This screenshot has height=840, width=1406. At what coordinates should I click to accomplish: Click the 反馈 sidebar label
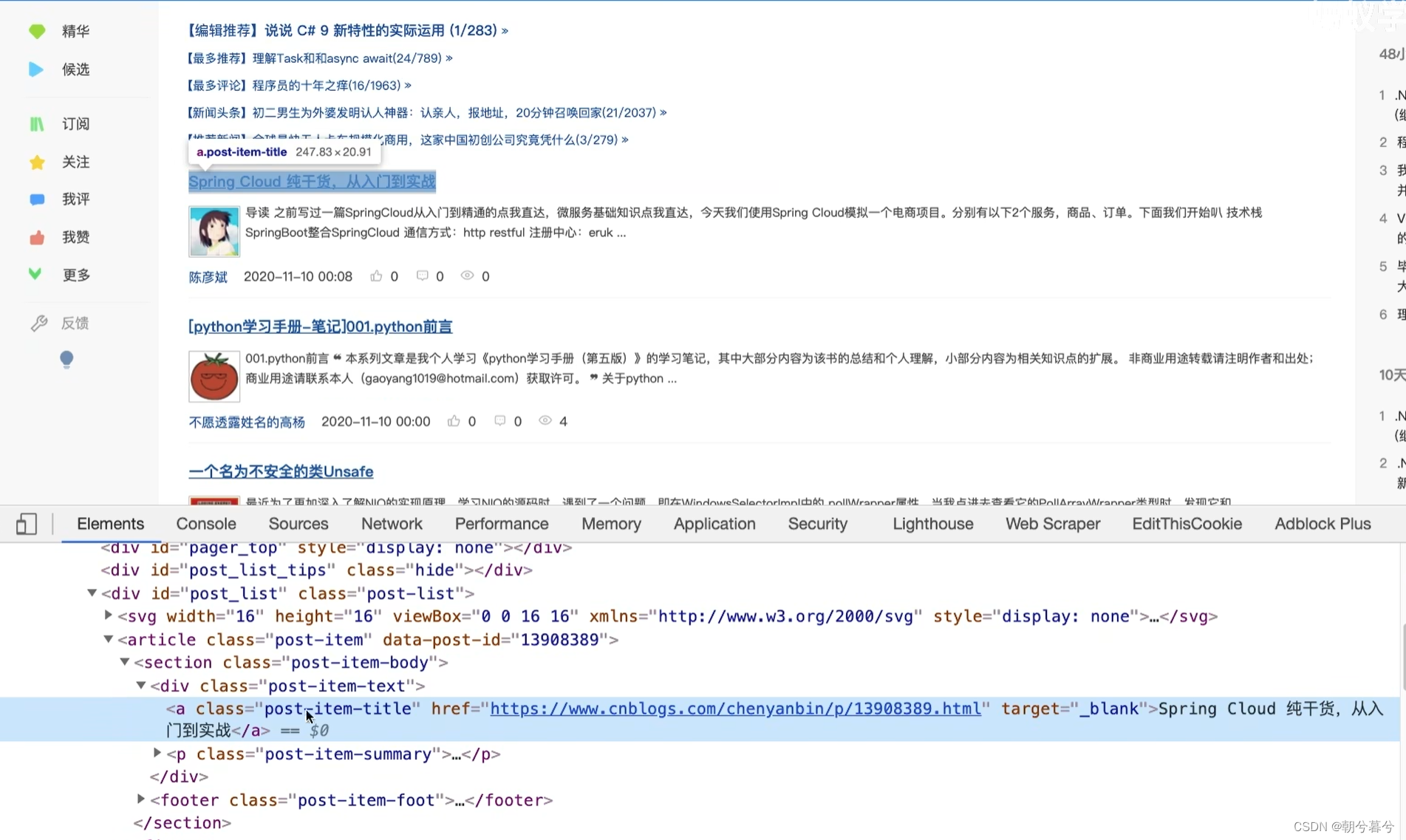tap(75, 323)
